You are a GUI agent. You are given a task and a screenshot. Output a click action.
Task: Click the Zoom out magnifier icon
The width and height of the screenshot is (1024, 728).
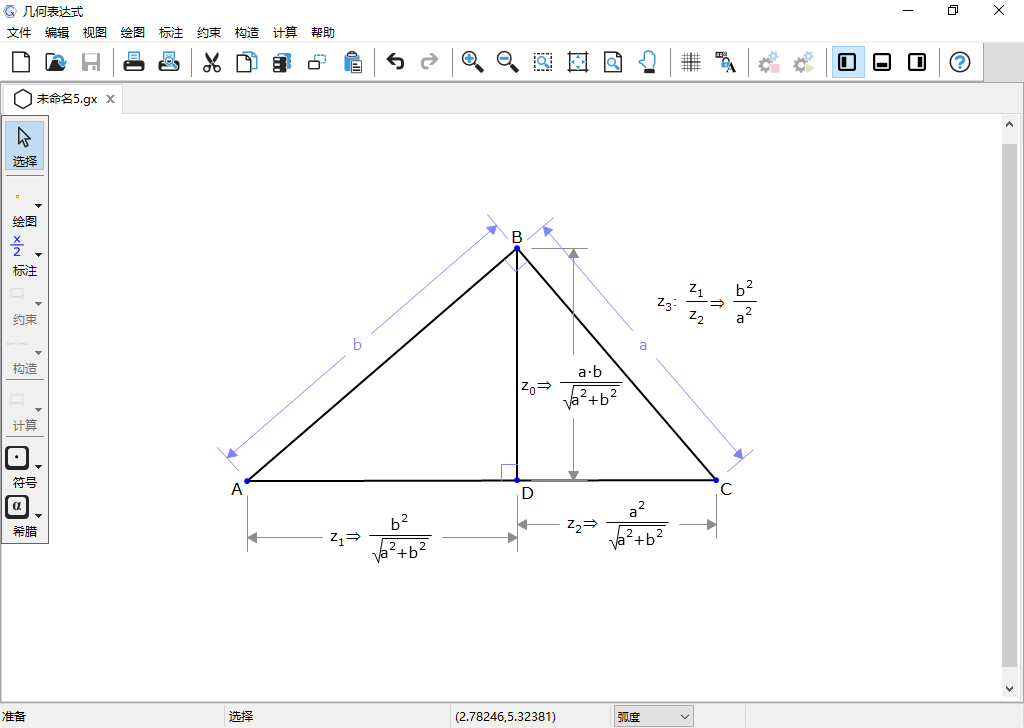(x=507, y=62)
